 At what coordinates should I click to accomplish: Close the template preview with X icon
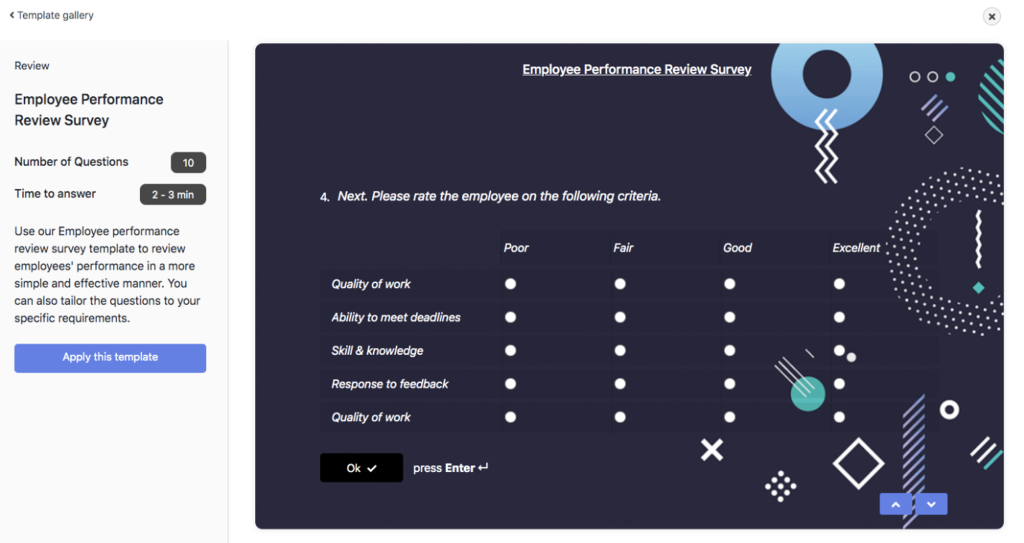coord(991,16)
